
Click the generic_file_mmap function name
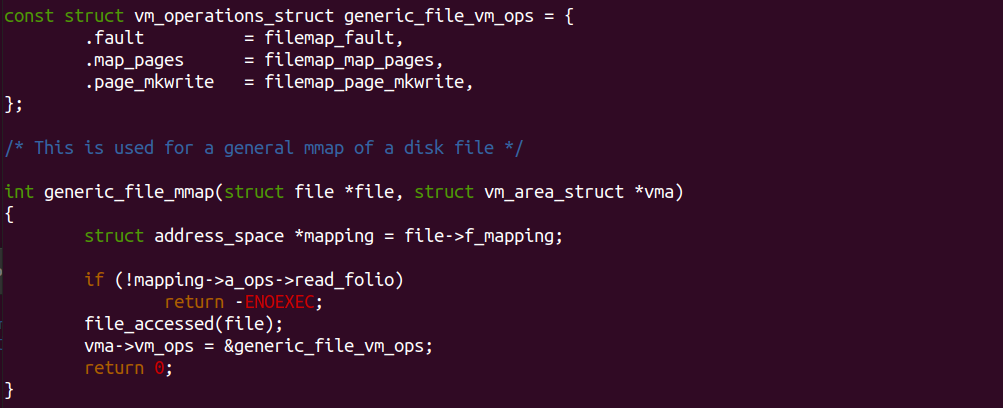pyautogui.click(x=131, y=192)
